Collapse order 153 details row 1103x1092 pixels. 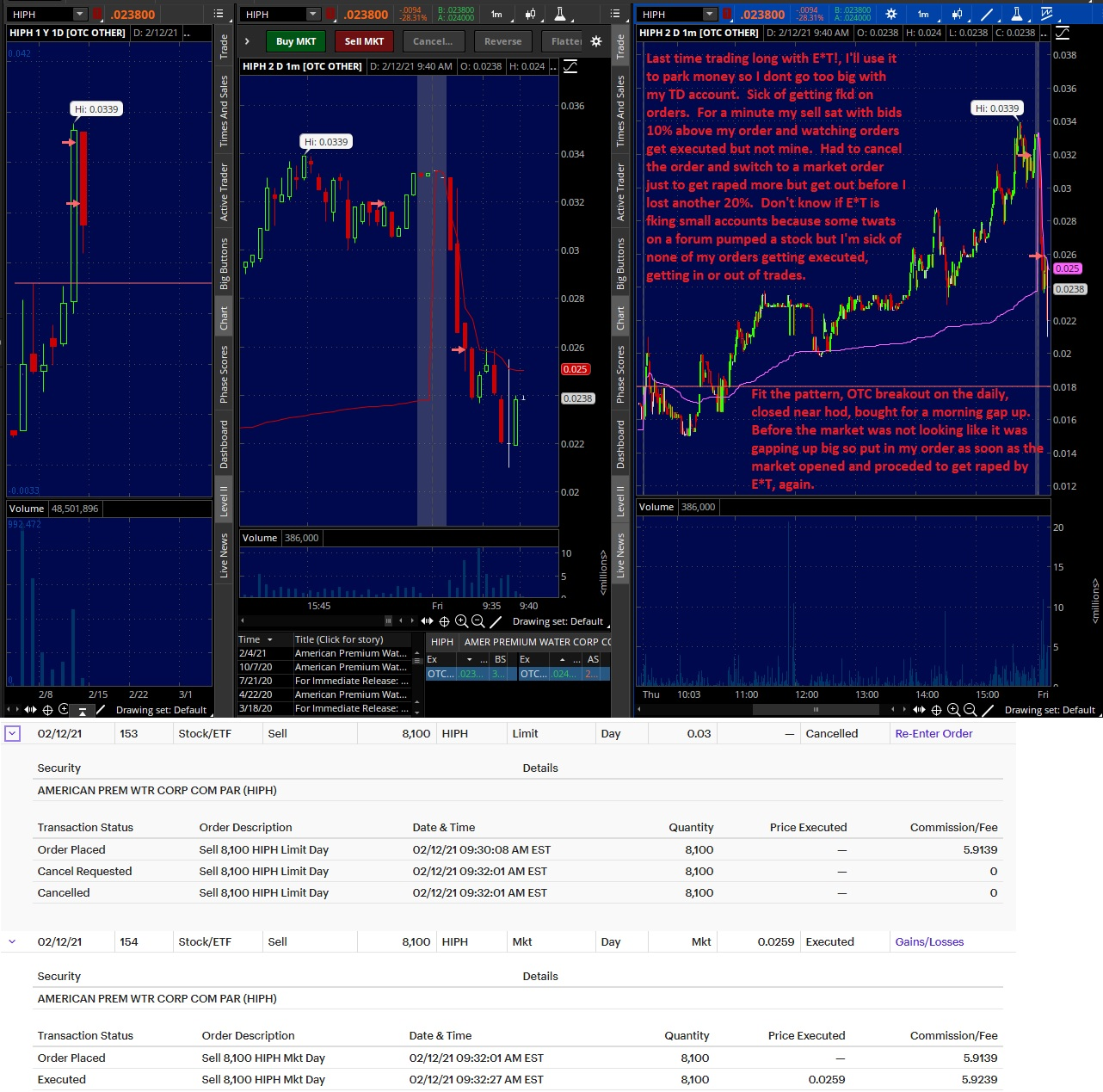coord(12,733)
